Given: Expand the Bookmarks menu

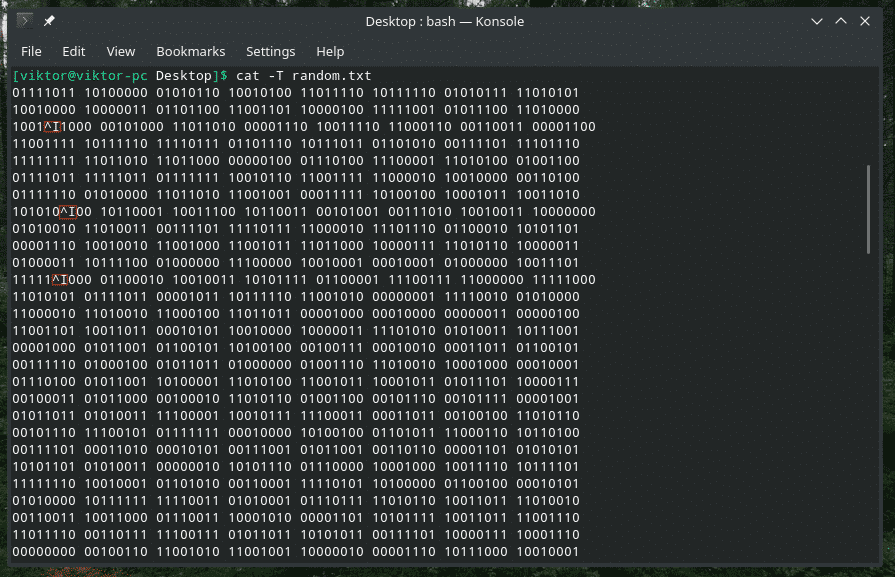Looking at the screenshot, I should (x=190, y=51).
